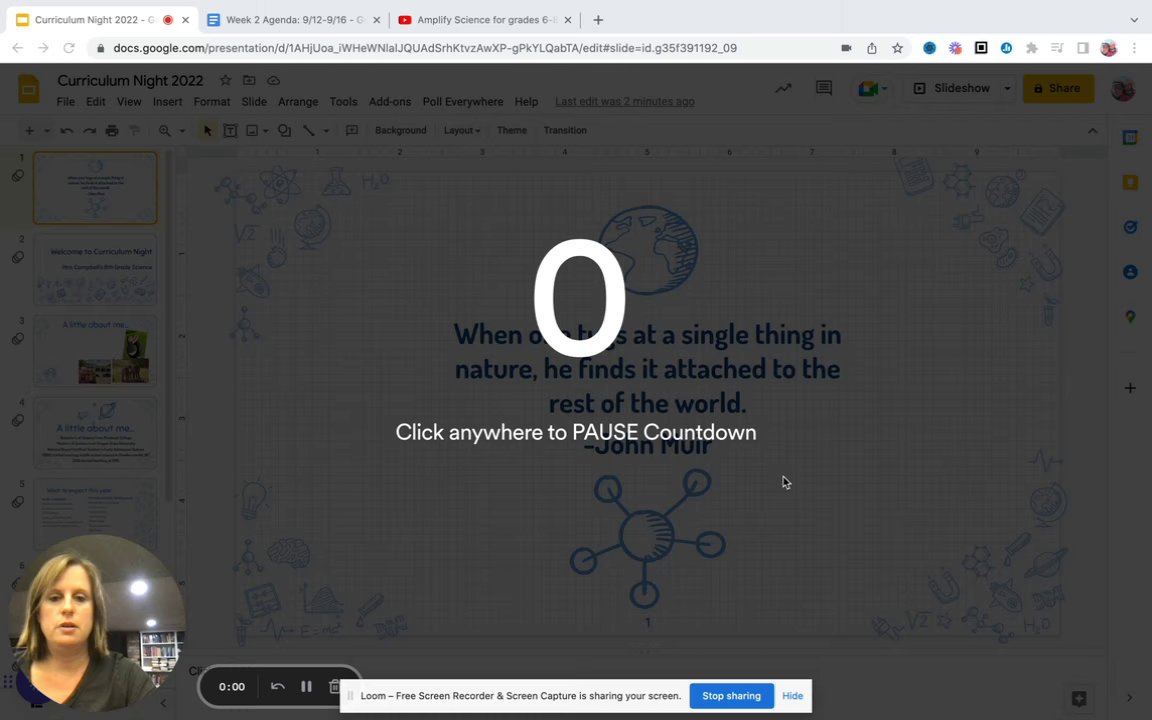Image resolution: width=1152 pixels, height=720 pixels.
Task: Select the Shape tool icon
Action: click(x=284, y=131)
